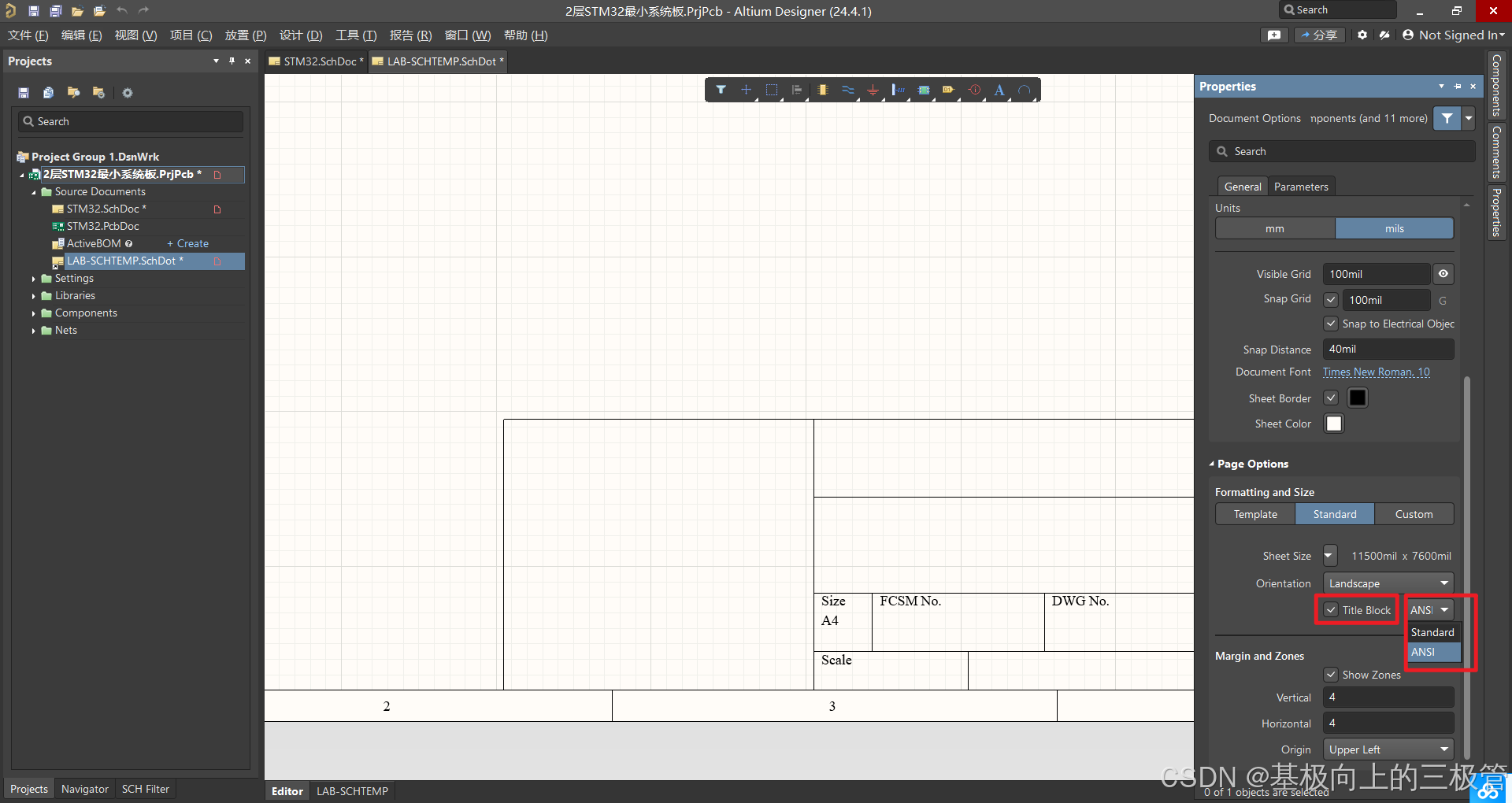This screenshot has width=1512, height=803.
Task: Choose Standard in title block dropdown list
Action: tap(1433, 632)
